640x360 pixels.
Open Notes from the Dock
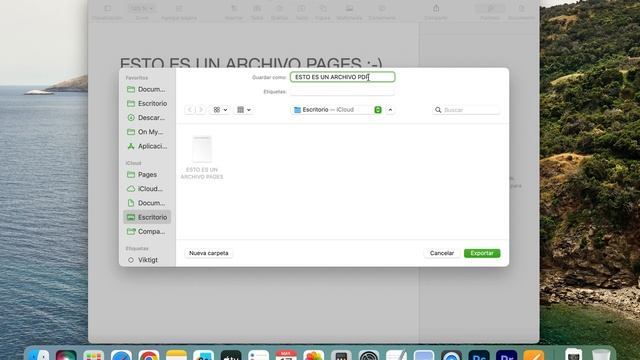coord(176,355)
